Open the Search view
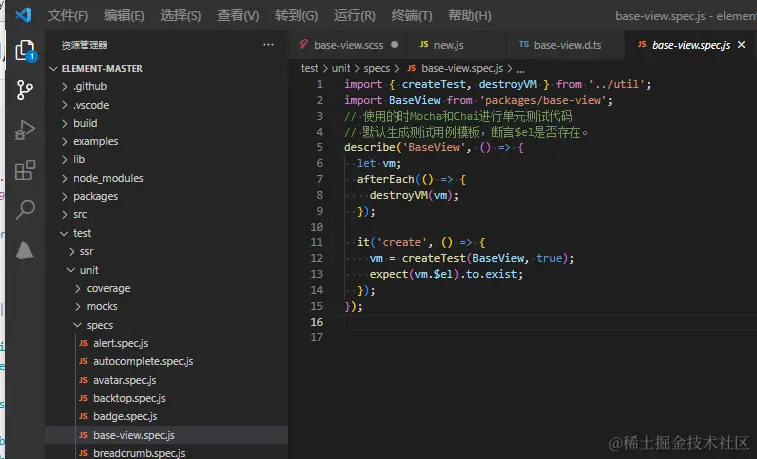This screenshot has width=757, height=459. 25,209
